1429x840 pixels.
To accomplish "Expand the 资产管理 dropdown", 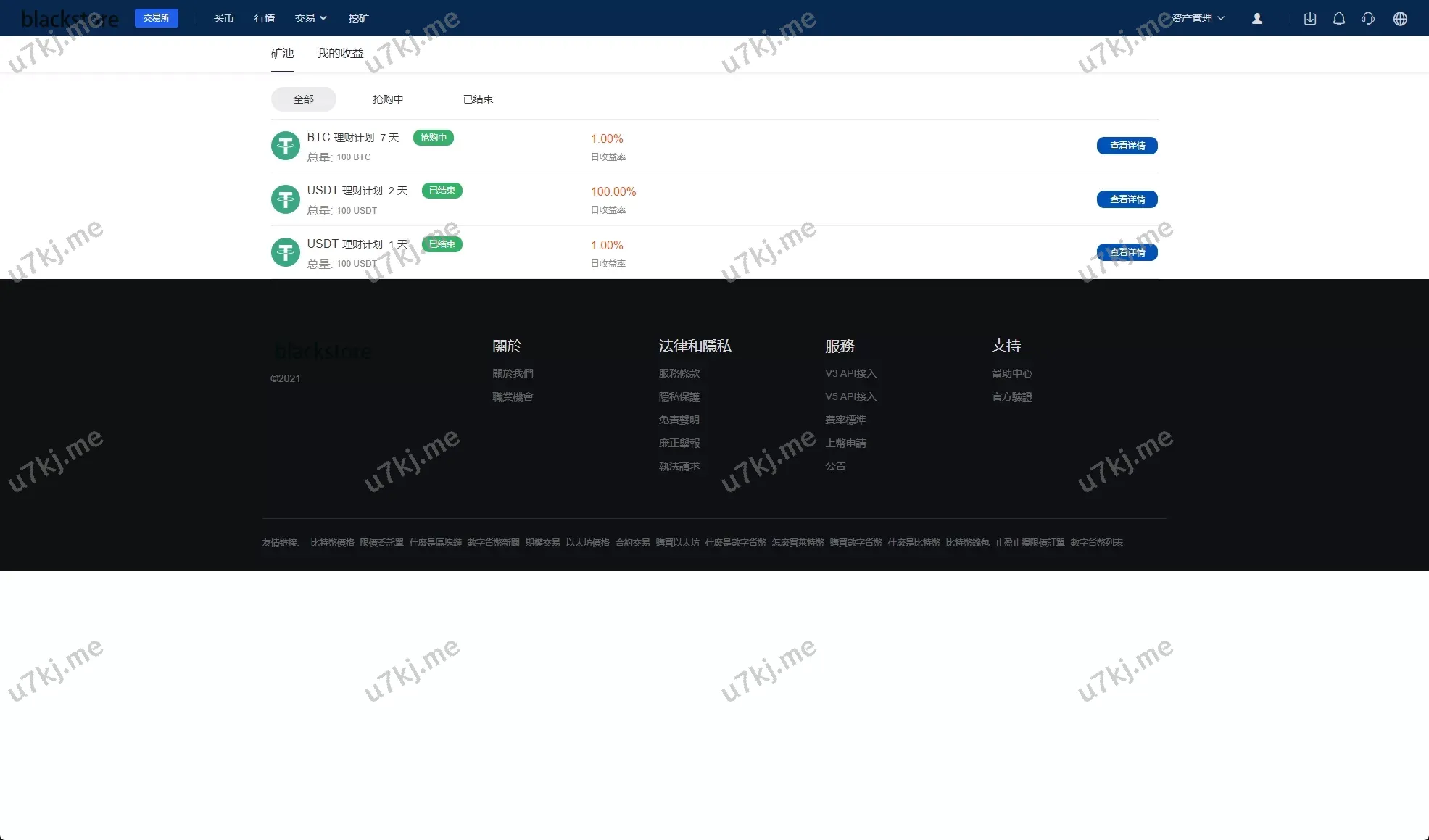I will click(x=1198, y=18).
